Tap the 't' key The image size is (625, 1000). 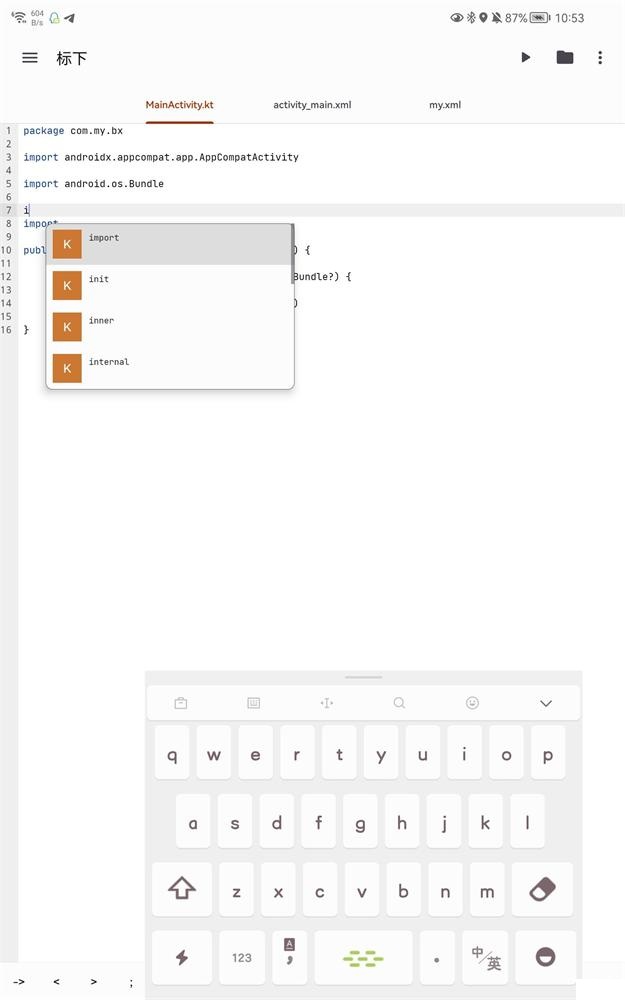pos(339,753)
